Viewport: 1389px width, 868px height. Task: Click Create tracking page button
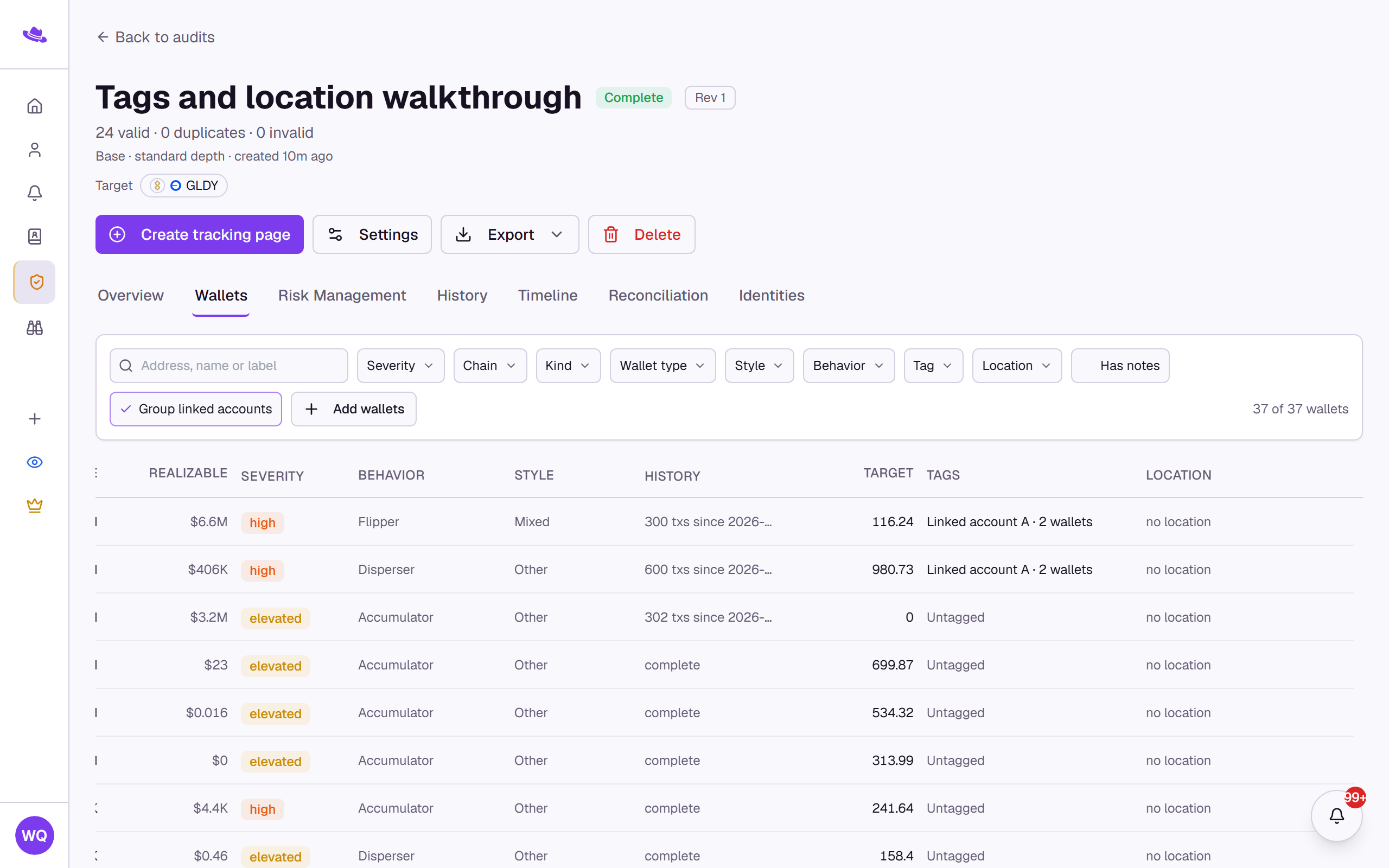click(199, 234)
